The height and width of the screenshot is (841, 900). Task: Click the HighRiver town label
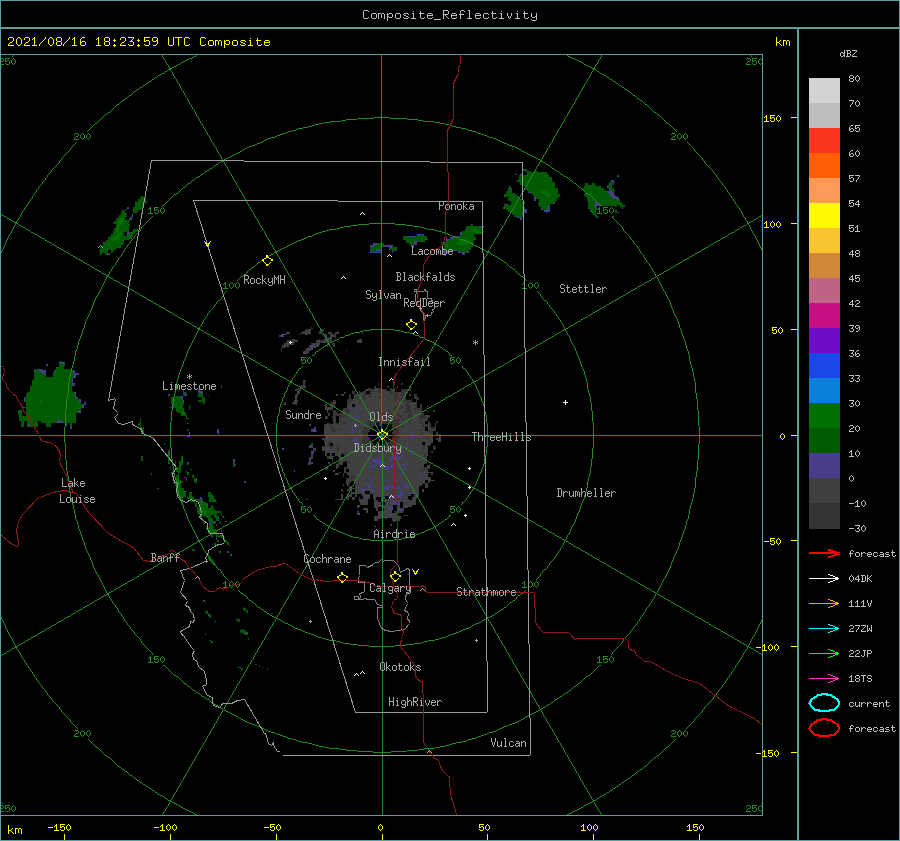[x=415, y=702]
